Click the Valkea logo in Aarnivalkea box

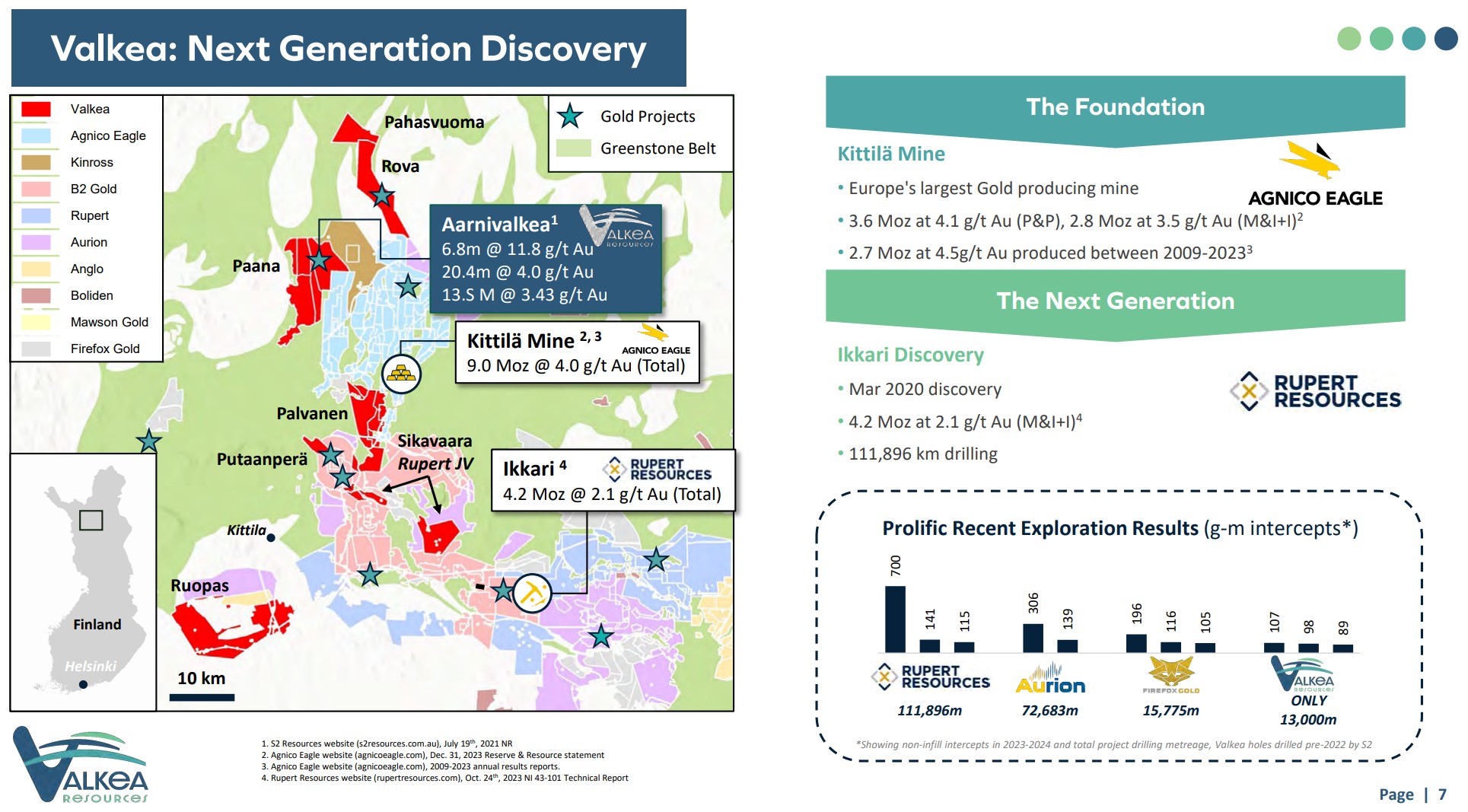point(617,227)
